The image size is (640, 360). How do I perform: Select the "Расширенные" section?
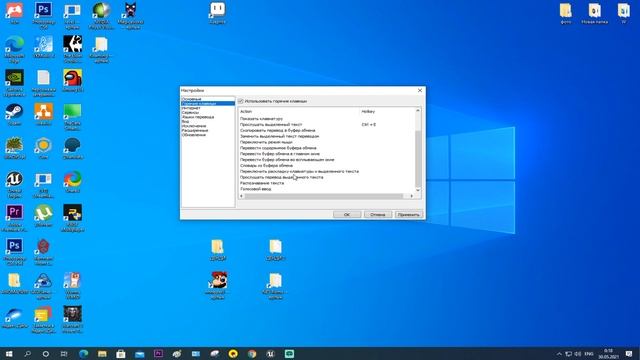(195, 130)
